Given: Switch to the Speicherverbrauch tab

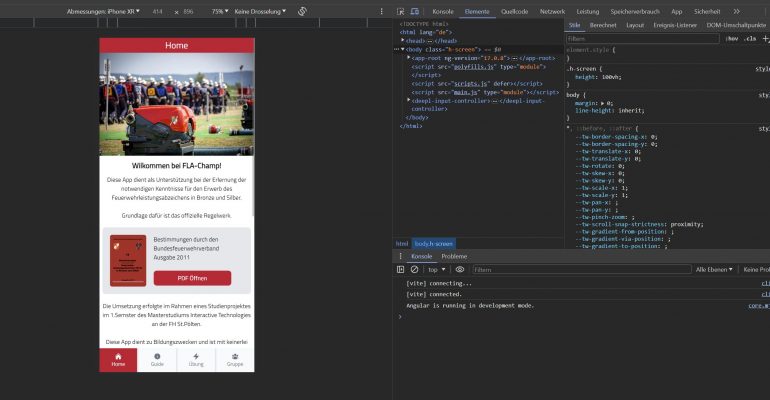Looking at the screenshot, I should click(x=635, y=11).
